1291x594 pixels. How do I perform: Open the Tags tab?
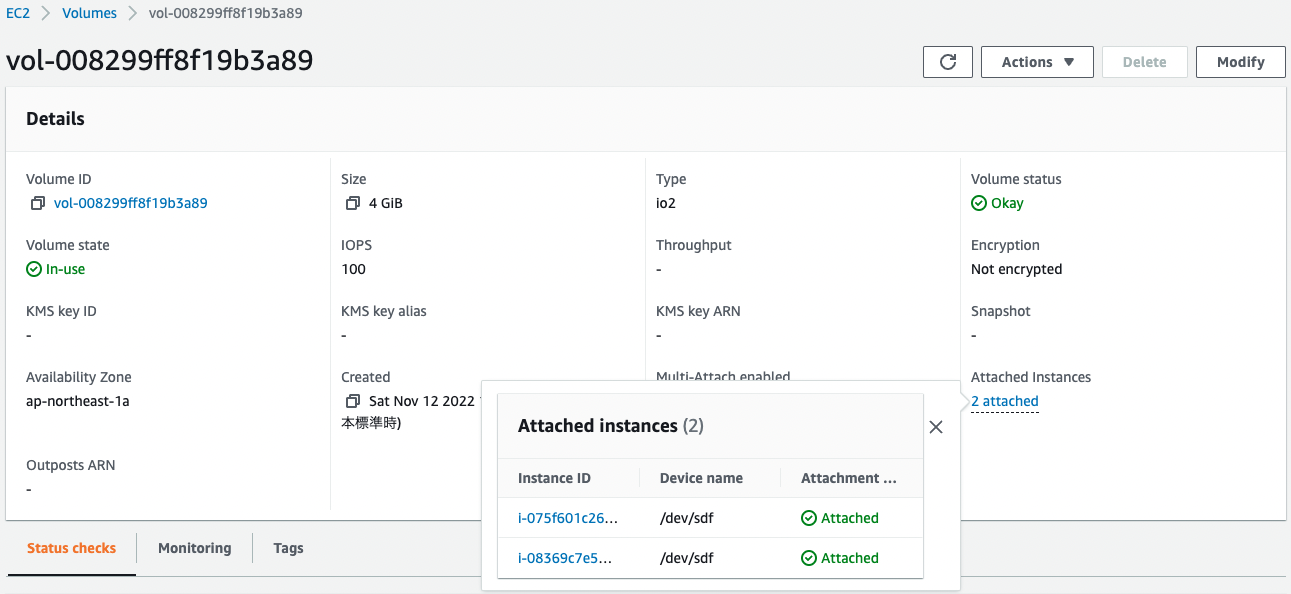click(288, 548)
